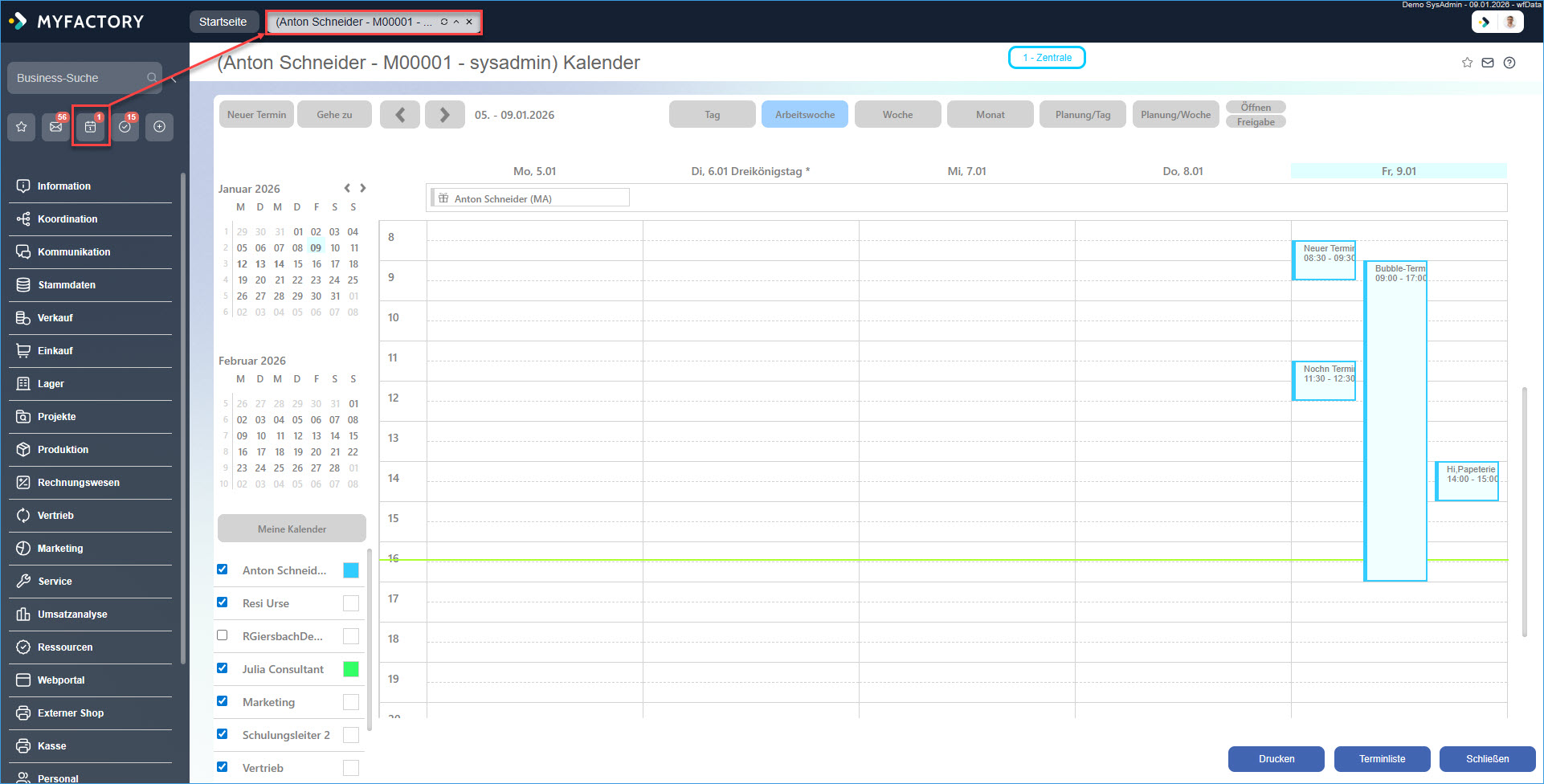Advance to next week with right arrow
The image size is (1544, 784).
pyautogui.click(x=444, y=115)
